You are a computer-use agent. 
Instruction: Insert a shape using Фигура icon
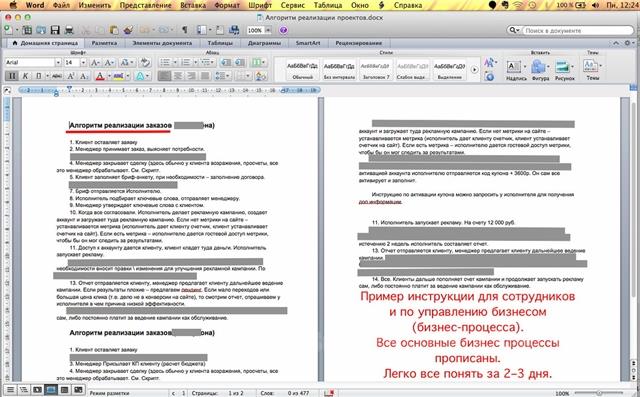540,69
